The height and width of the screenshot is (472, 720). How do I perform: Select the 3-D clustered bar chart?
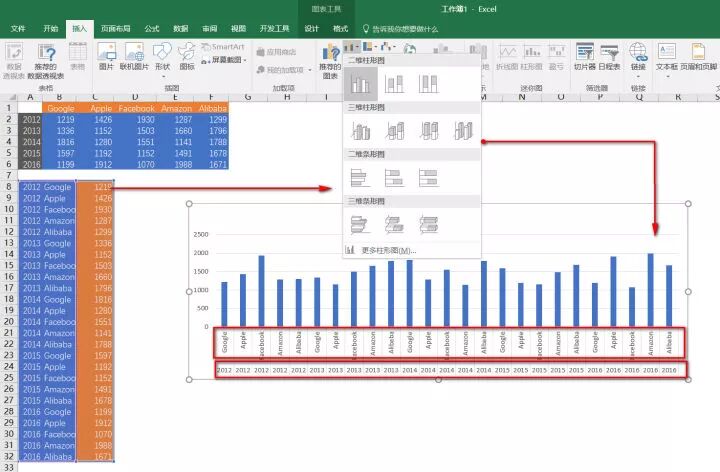[x=360, y=225]
